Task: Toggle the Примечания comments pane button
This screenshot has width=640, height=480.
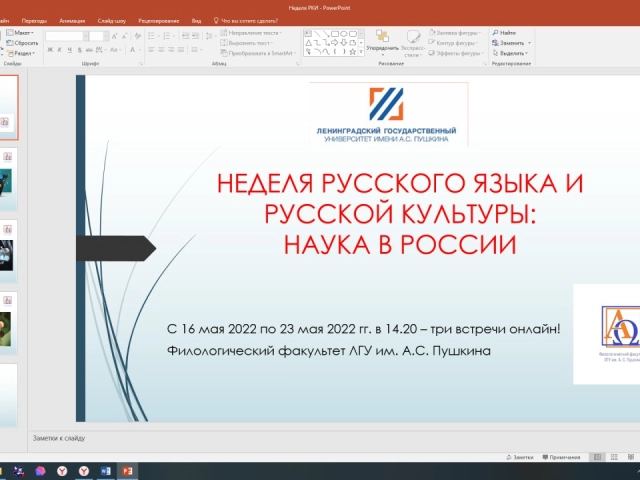Action: tap(561, 457)
